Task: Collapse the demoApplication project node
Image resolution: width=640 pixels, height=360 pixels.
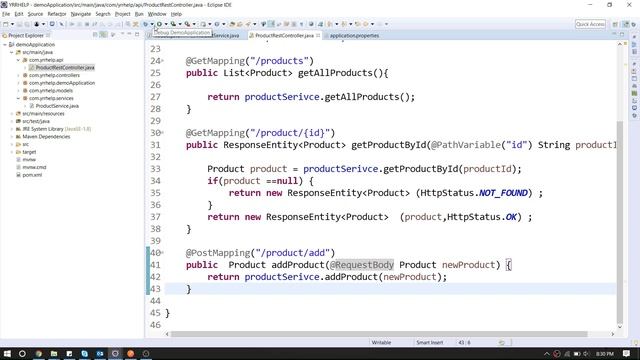Action: tap(5, 44)
